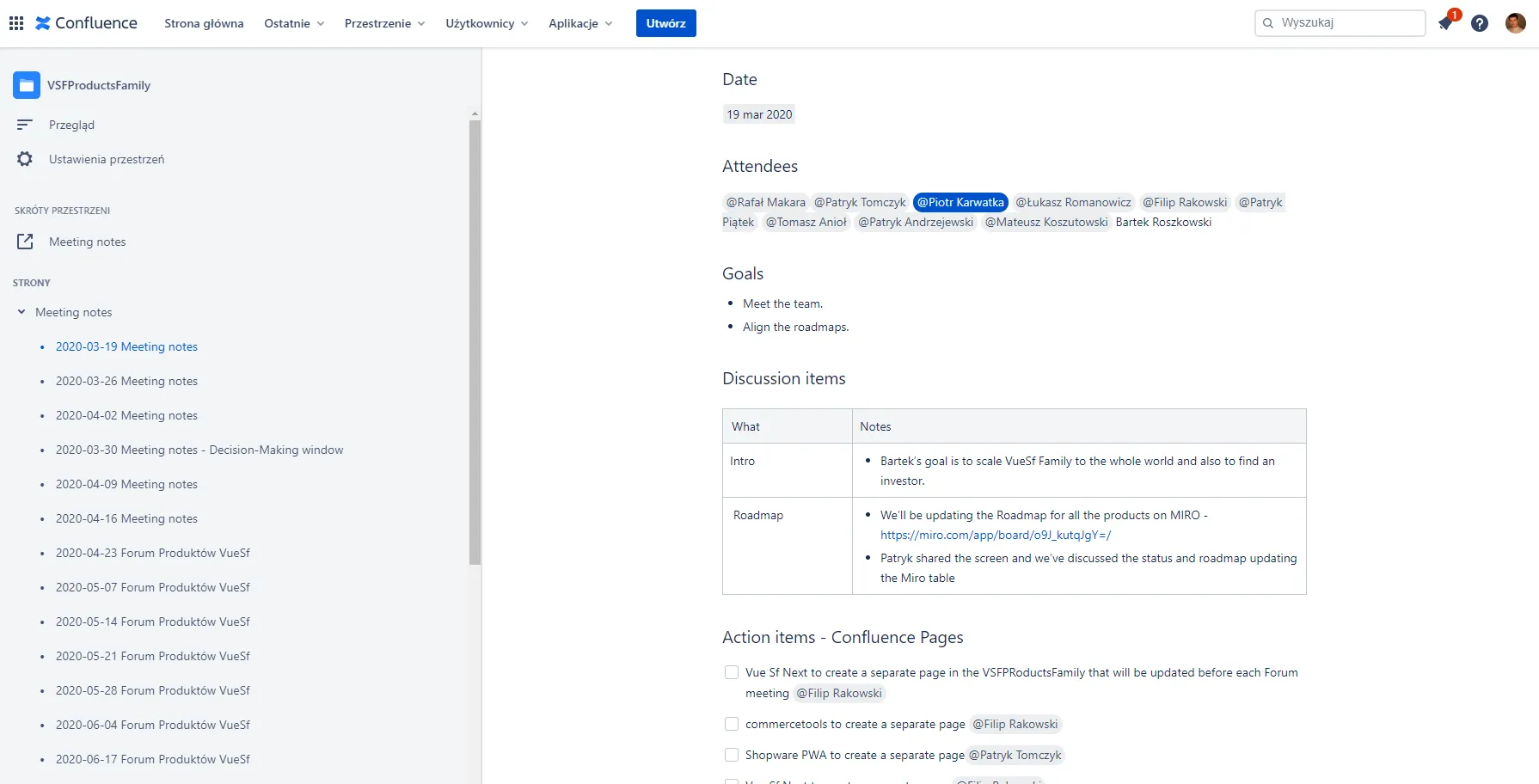Viewport: 1539px width, 784px height.
Task: Open the app switcher grid icon
Action: (x=16, y=23)
